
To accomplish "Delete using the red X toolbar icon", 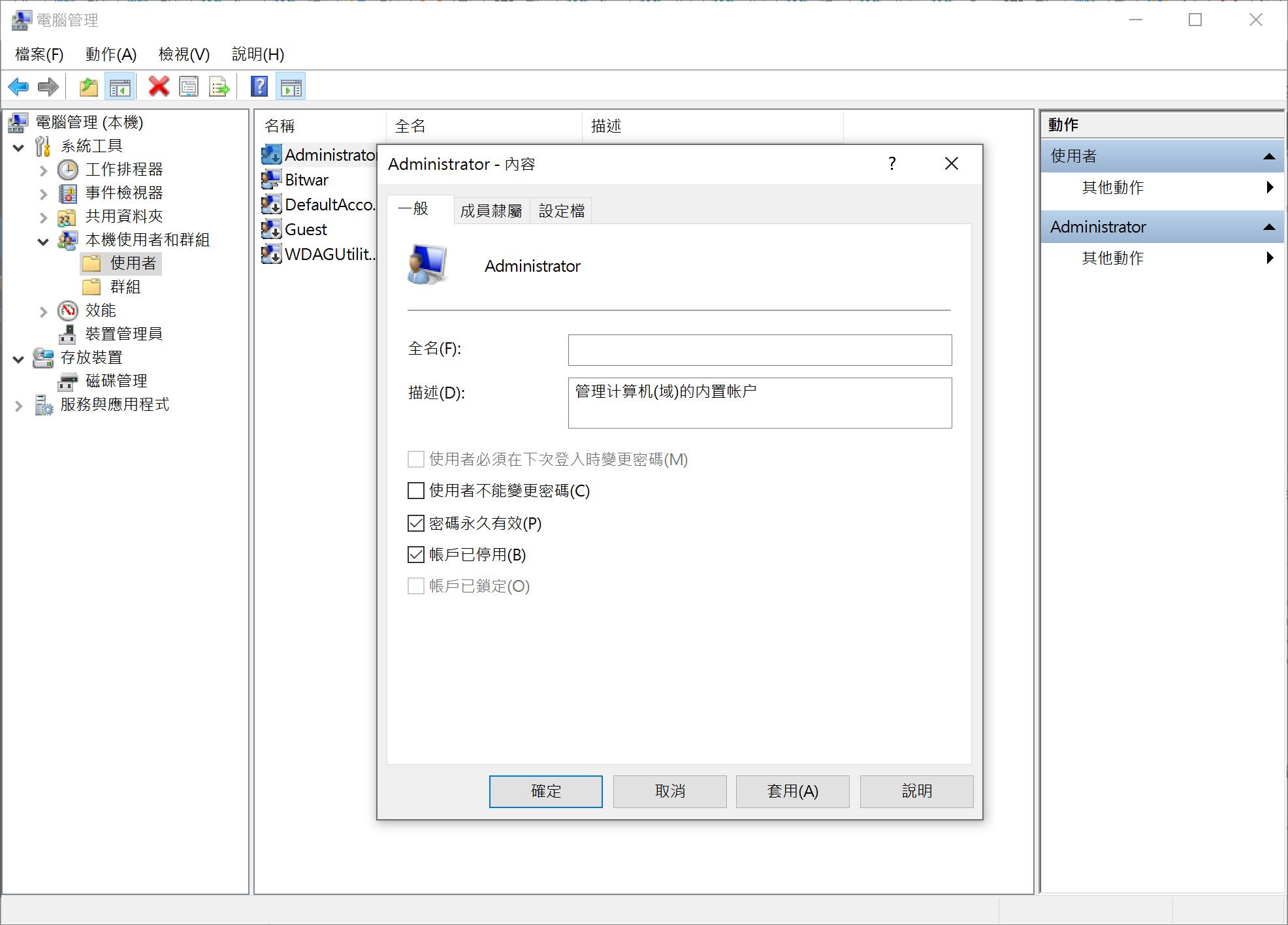I will pos(158,86).
